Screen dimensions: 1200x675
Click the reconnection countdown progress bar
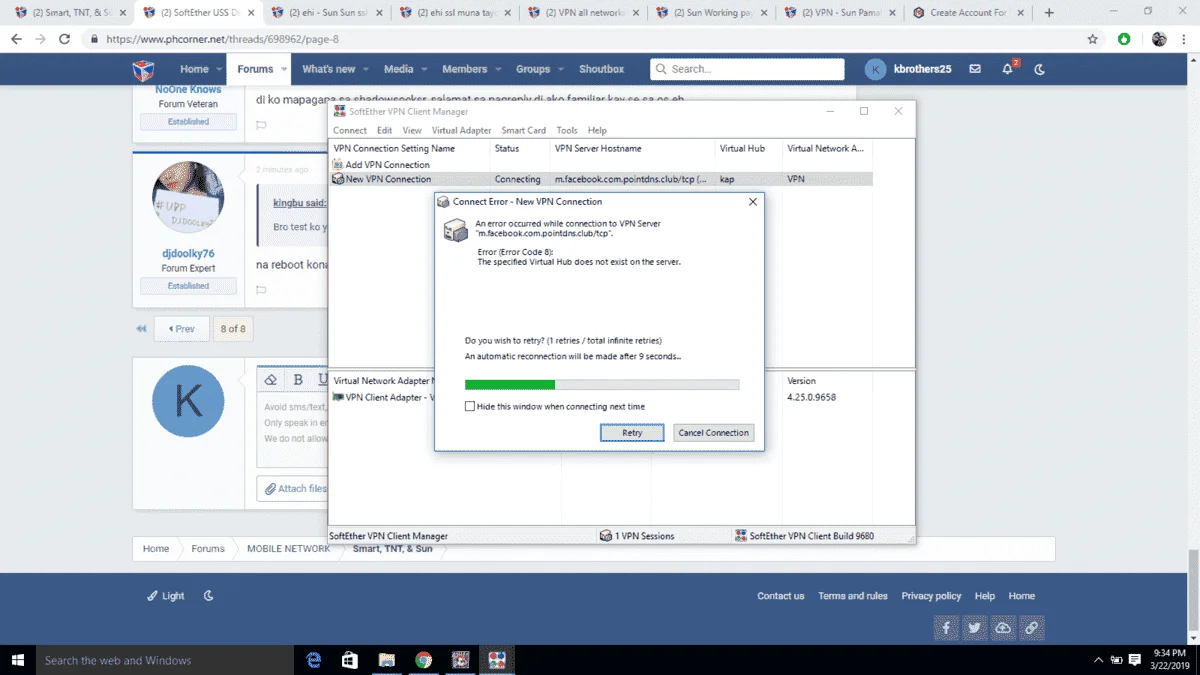coord(602,384)
